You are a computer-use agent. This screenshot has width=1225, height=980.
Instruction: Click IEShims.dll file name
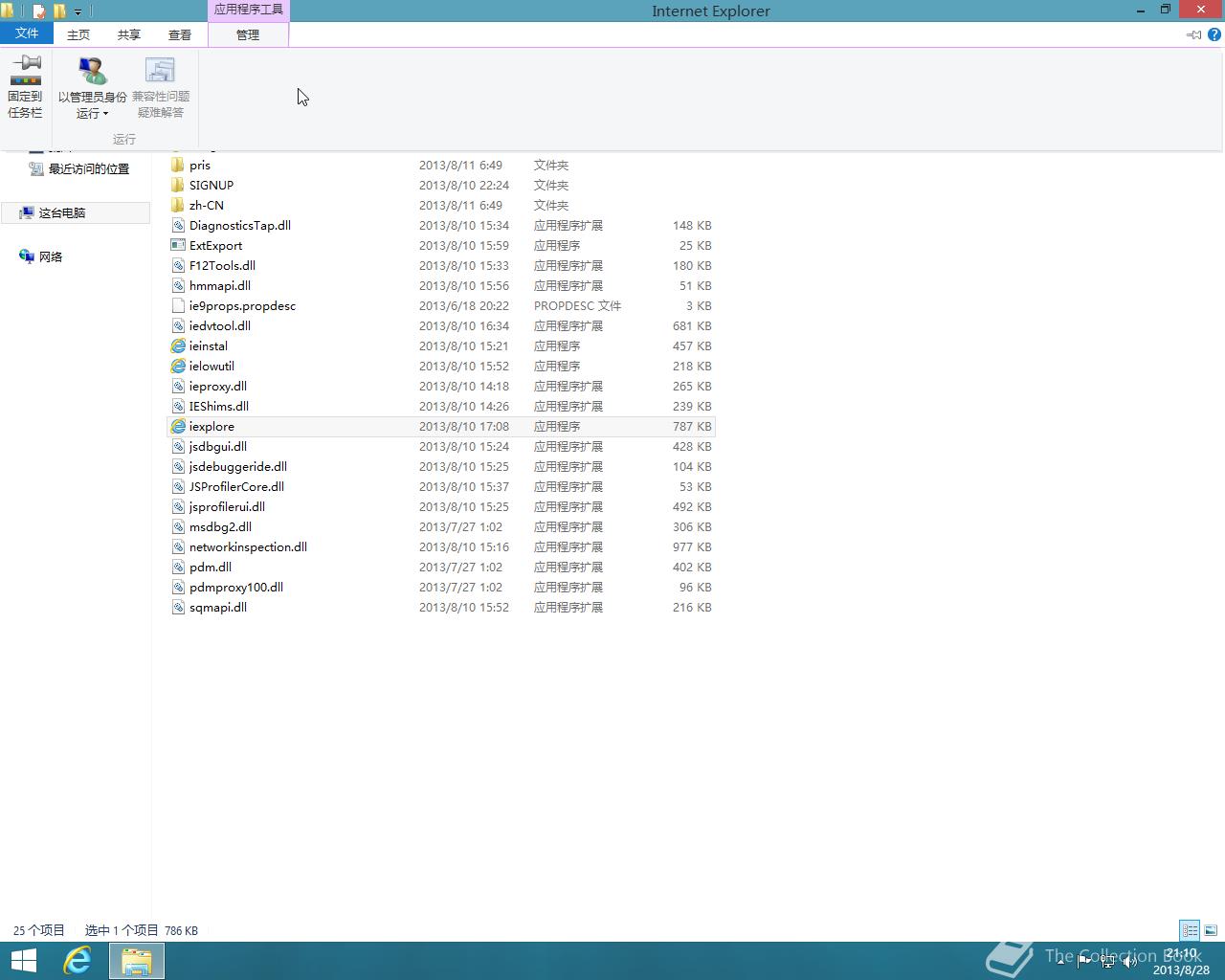click(219, 407)
